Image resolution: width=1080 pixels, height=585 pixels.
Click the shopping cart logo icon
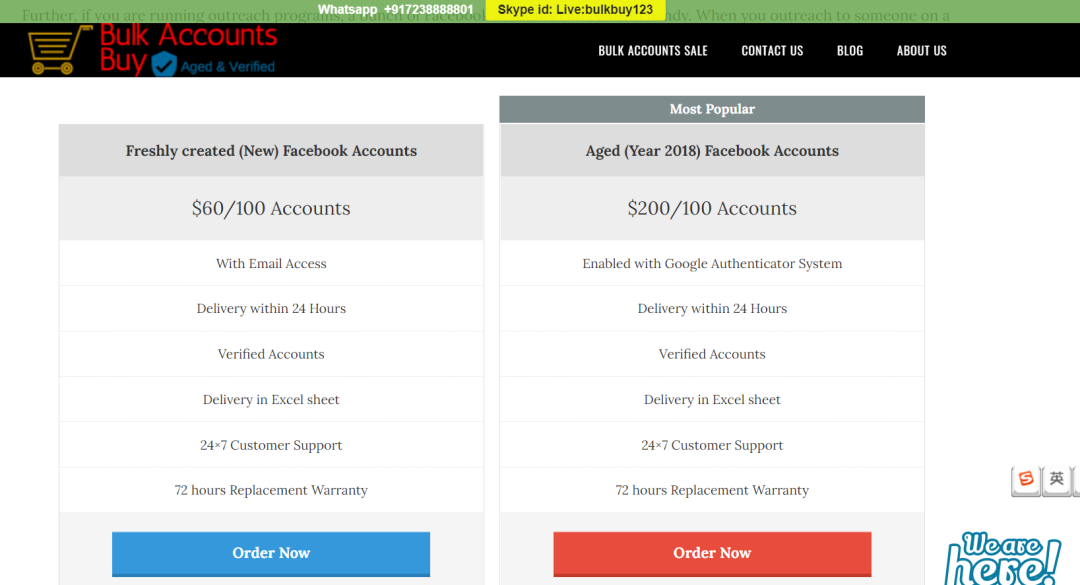point(60,50)
